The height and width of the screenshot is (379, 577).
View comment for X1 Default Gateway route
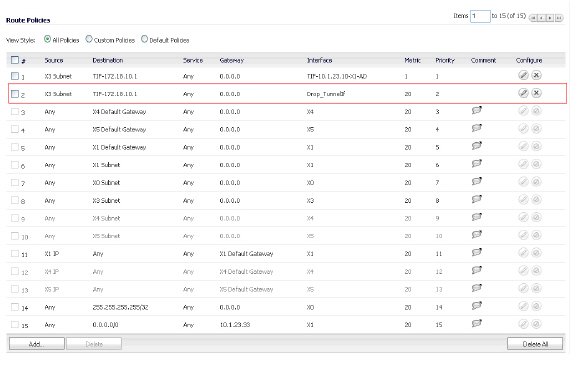(477, 145)
